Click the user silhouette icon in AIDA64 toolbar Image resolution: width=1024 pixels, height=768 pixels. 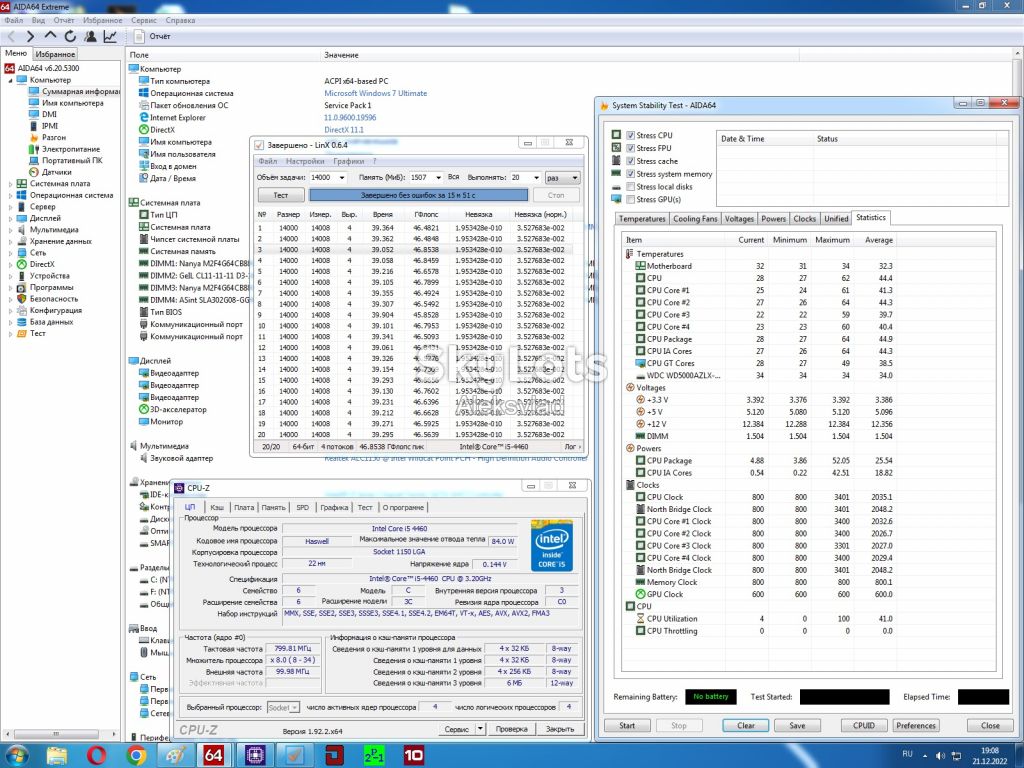[90, 37]
